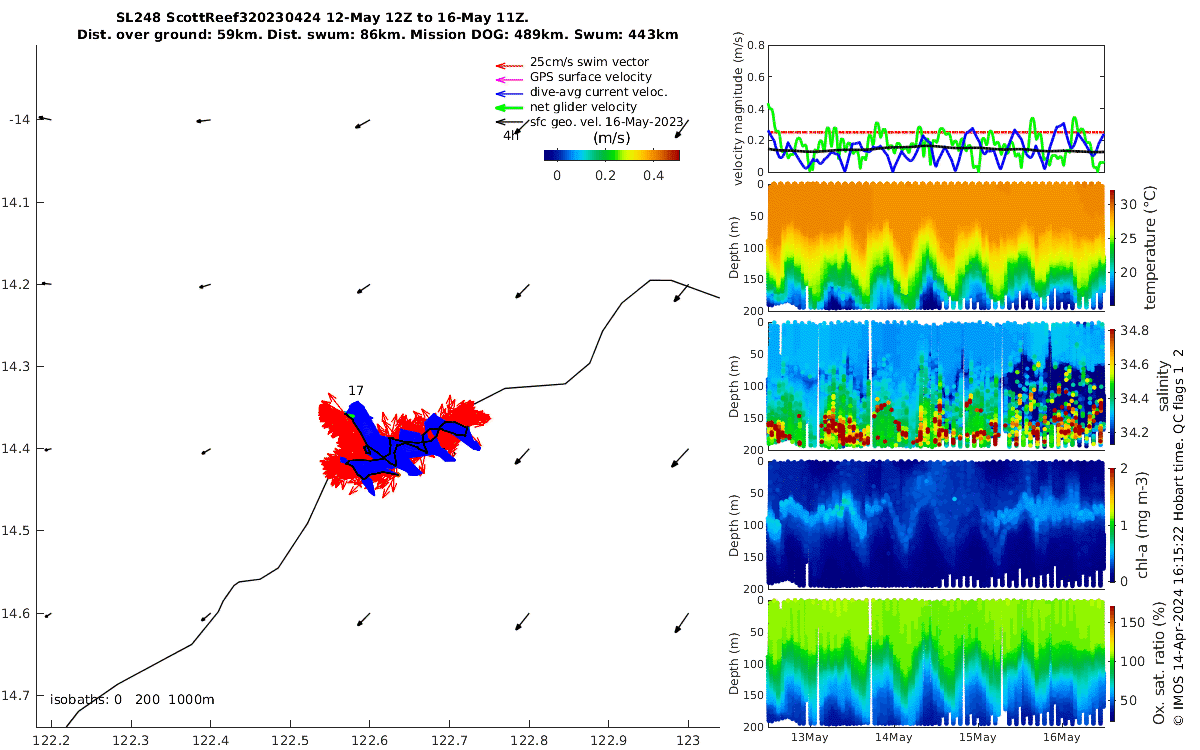Click the '14May' time axis tick label
The image size is (1200, 750).
[893, 738]
